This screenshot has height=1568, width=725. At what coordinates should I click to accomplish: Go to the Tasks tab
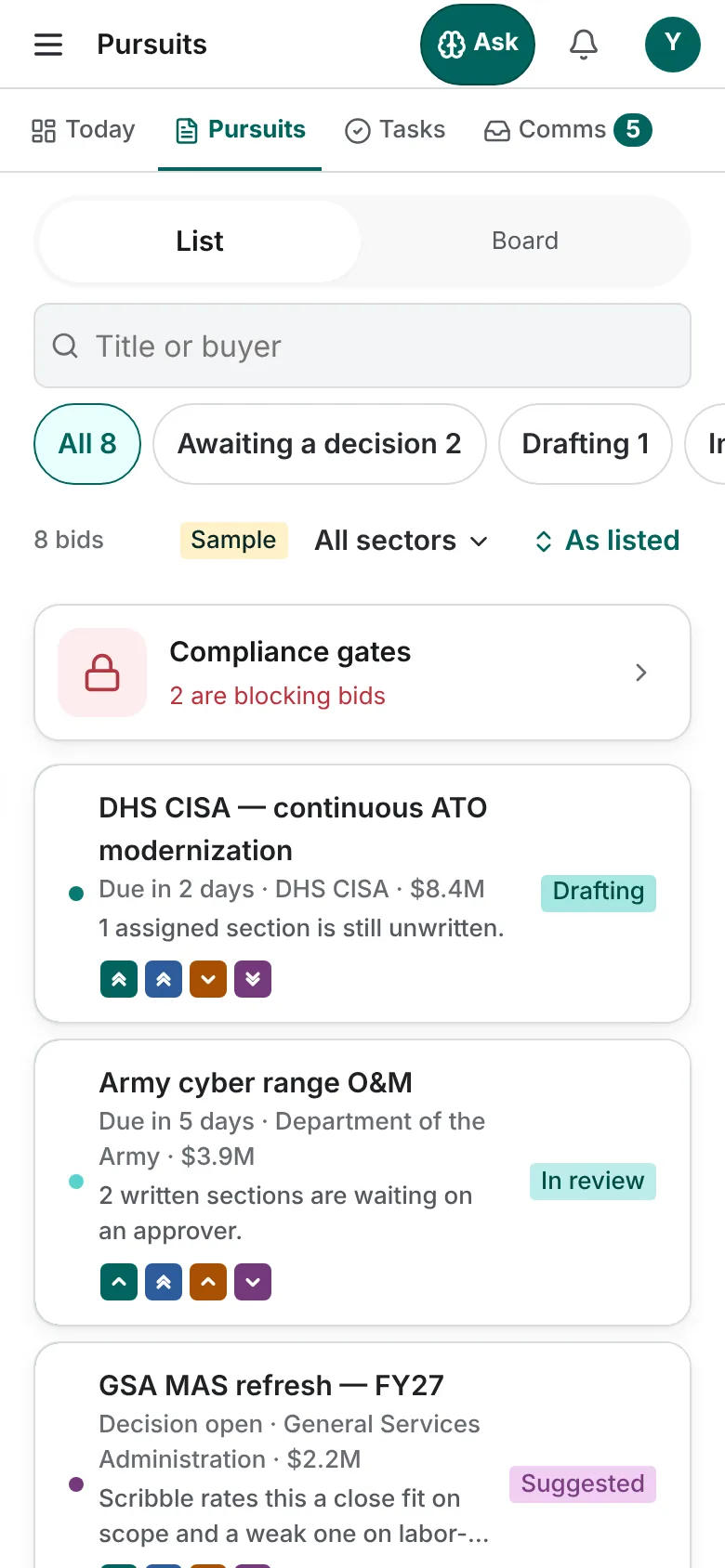point(395,130)
